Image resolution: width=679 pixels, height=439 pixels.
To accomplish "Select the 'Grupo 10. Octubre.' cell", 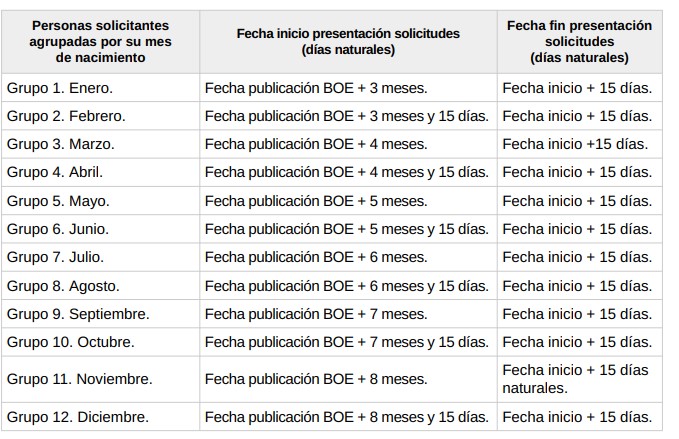I will click(x=71, y=342).
